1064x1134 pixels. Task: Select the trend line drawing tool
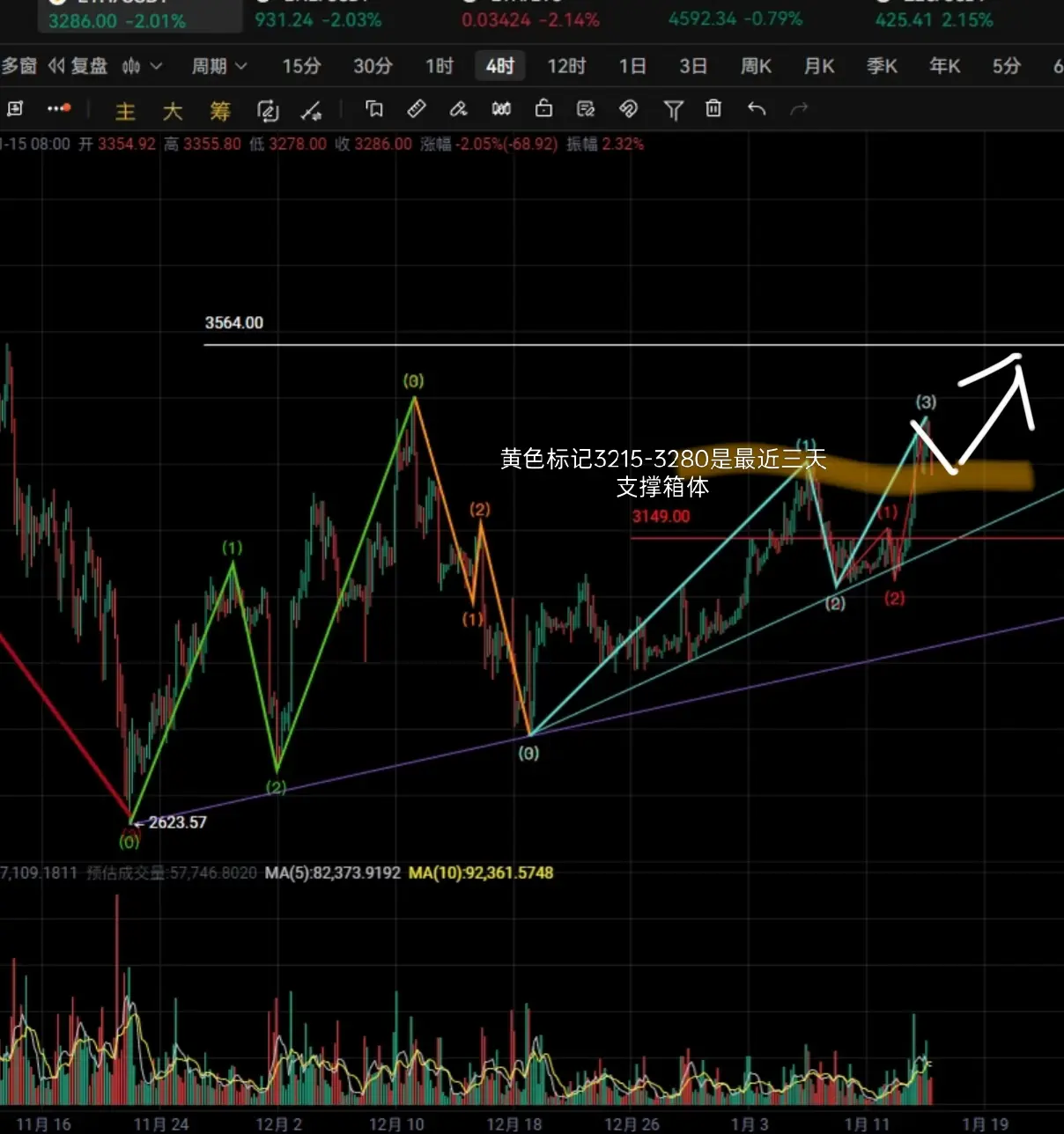pos(311,110)
